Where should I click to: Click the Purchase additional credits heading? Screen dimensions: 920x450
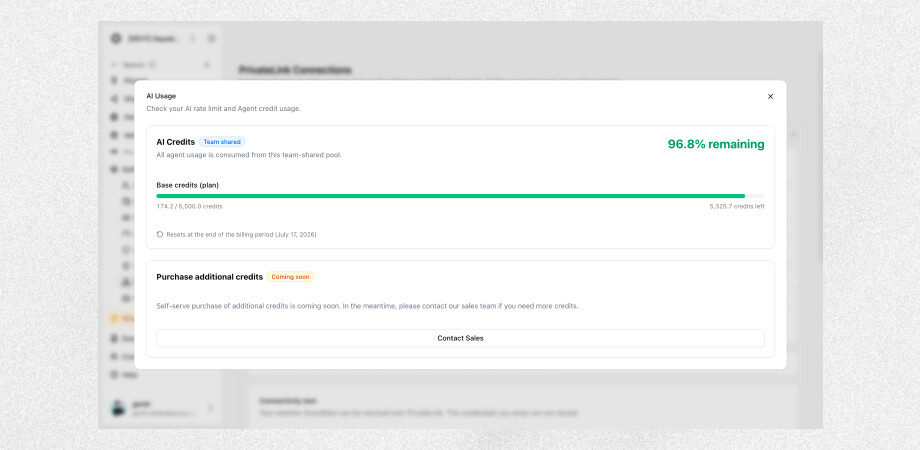point(209,277)
